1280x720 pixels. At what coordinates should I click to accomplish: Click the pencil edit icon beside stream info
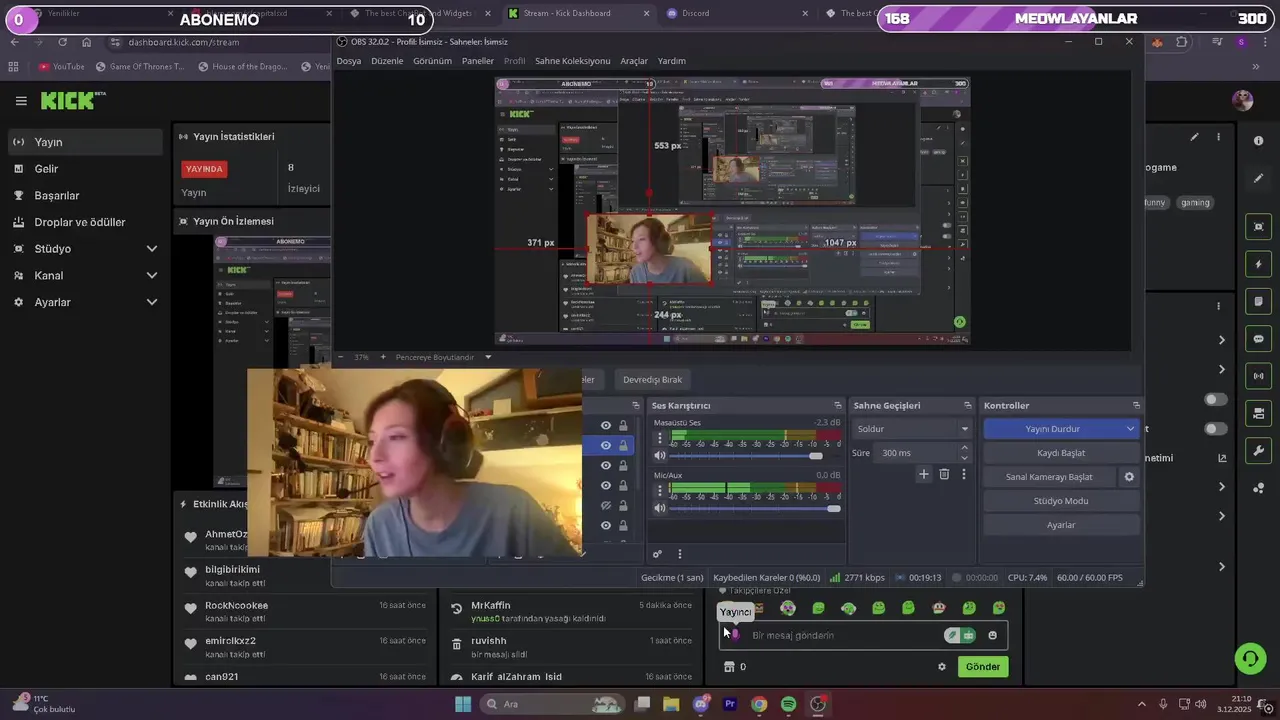coord(1194,137)
